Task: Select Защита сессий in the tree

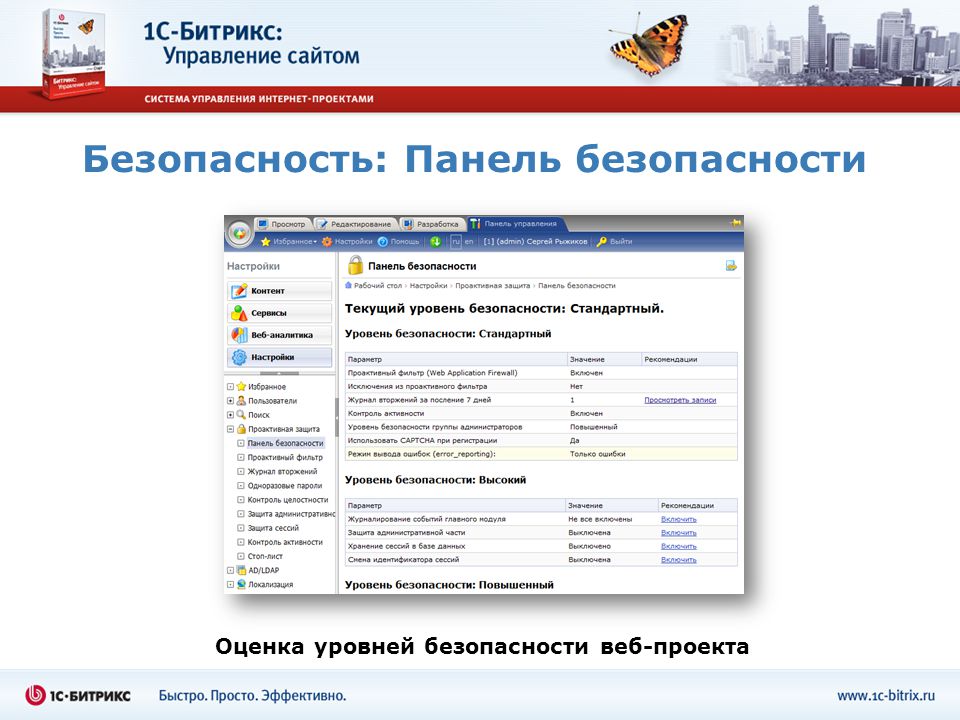Action: [273, 528]
